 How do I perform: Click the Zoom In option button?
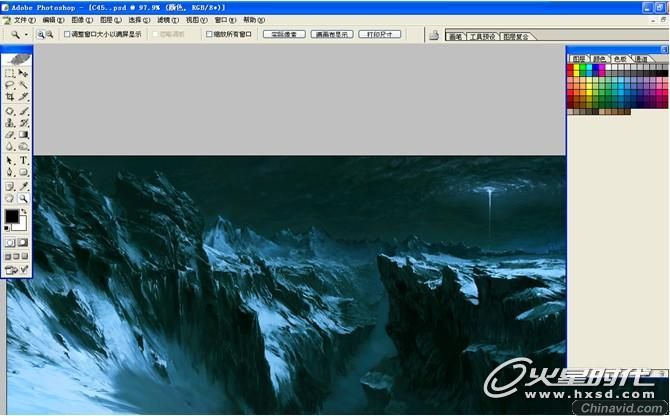[x=41, y=34]
